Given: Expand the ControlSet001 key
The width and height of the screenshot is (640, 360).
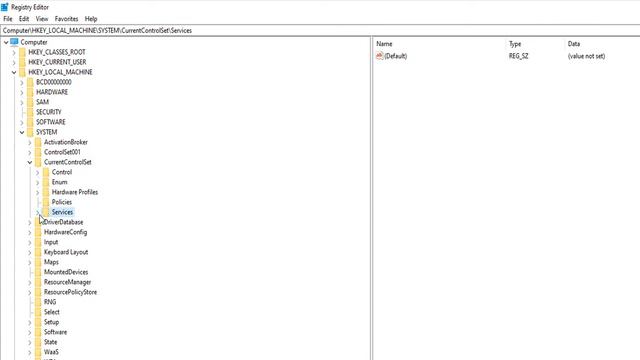Looking at the screenshot, I should click(x=30, y=152).
